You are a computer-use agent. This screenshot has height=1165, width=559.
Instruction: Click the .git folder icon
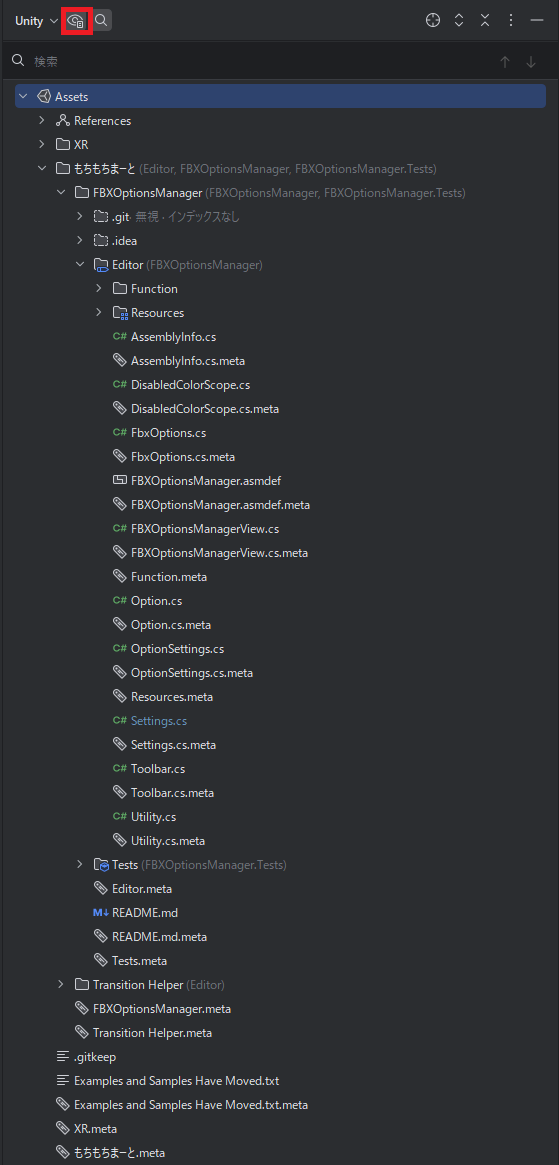101,216
